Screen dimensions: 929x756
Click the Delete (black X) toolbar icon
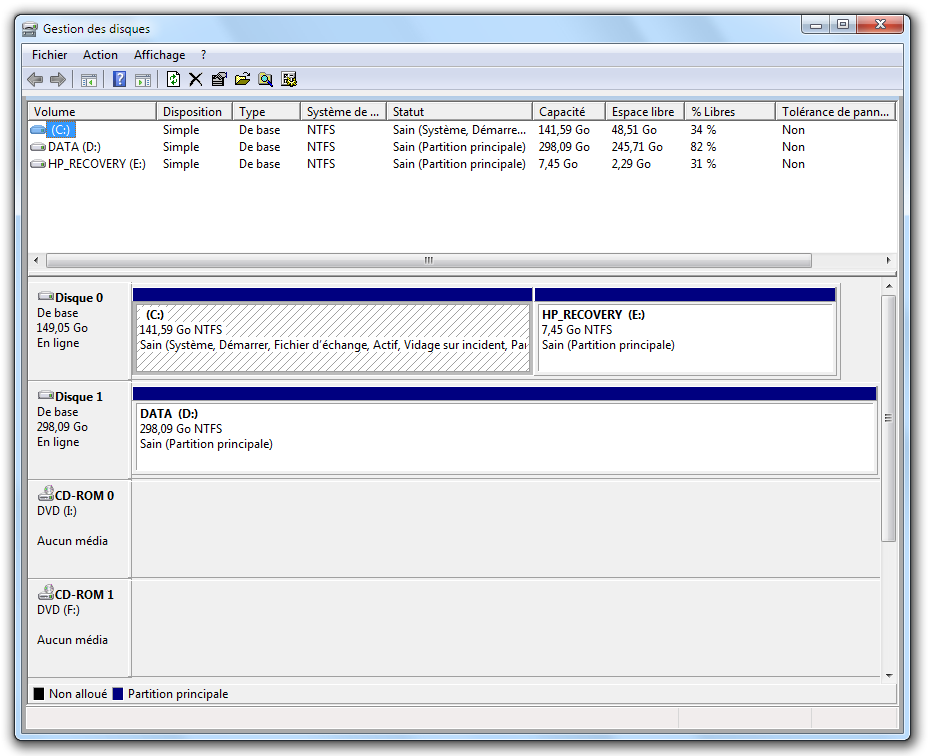(x=196, y=80)
